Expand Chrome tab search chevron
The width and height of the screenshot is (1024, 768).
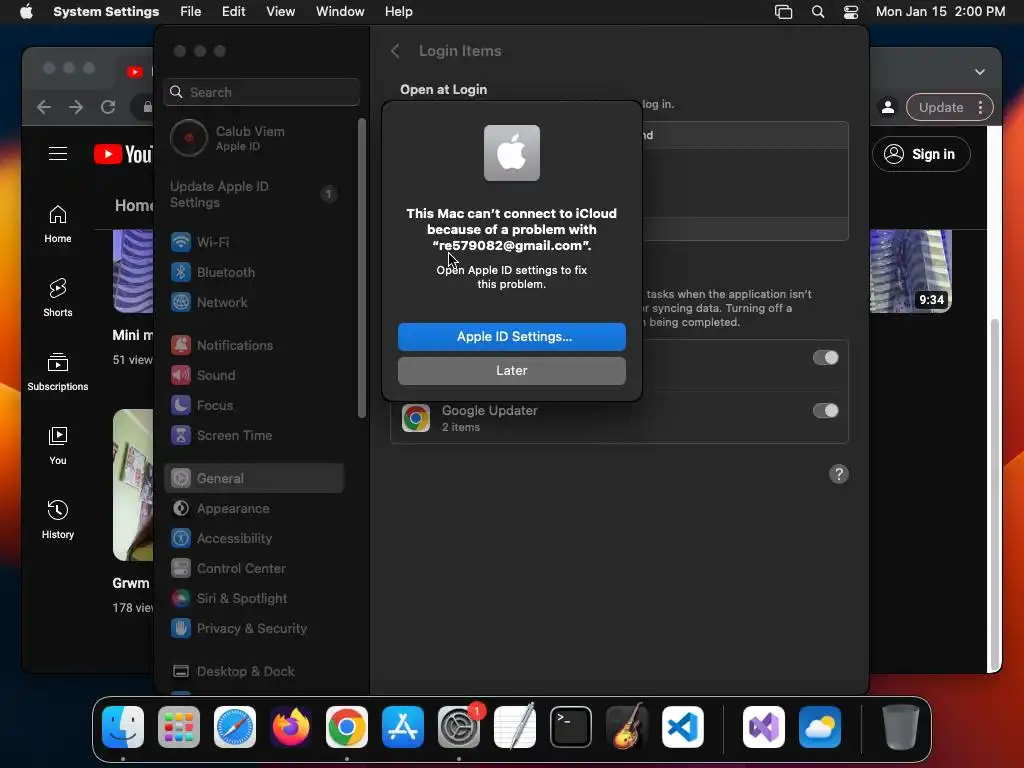click(x=980, y=72)
